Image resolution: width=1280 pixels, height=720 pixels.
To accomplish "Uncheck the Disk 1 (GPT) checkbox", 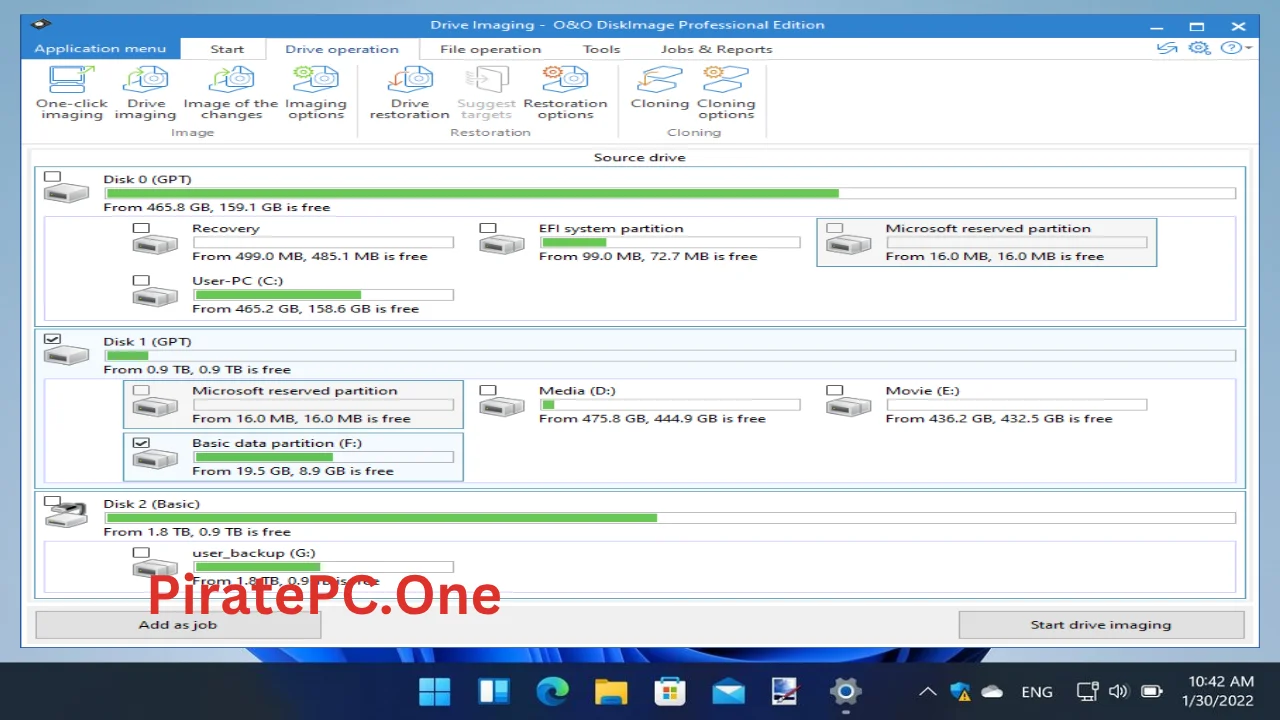I will click(x=53, y=339).
